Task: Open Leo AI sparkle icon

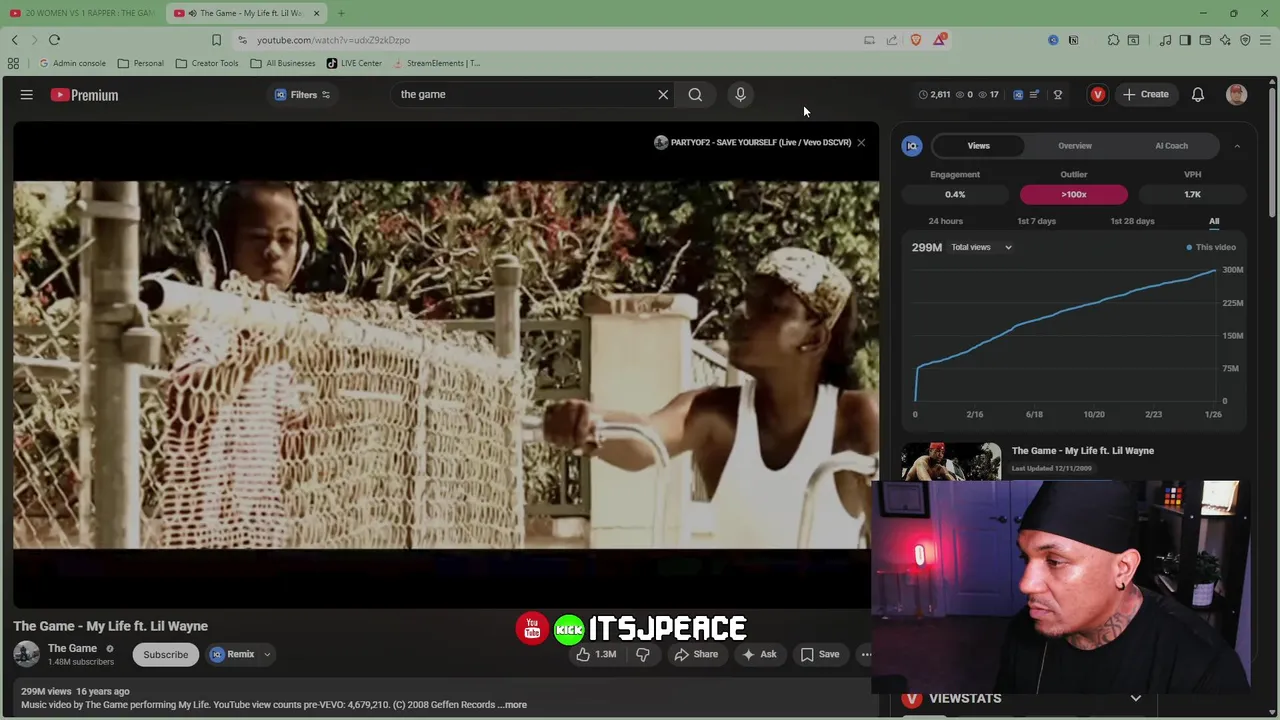Action: (x=1225, y=40)
